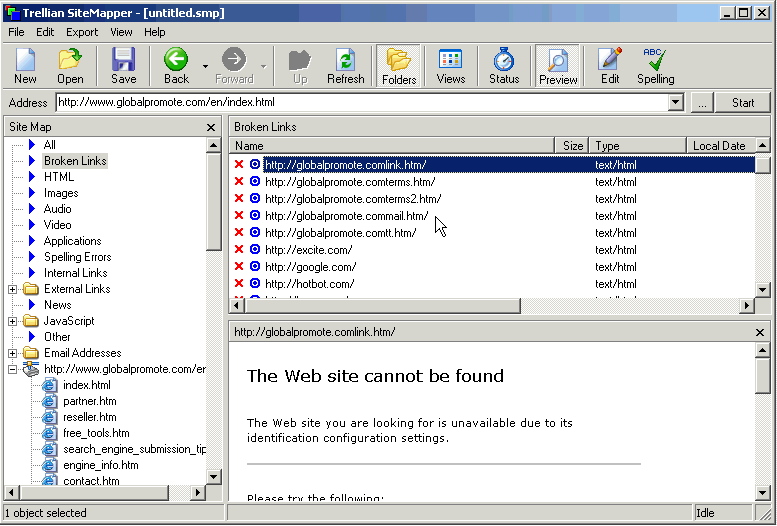Expand the External Links folder

coord(12,289)
